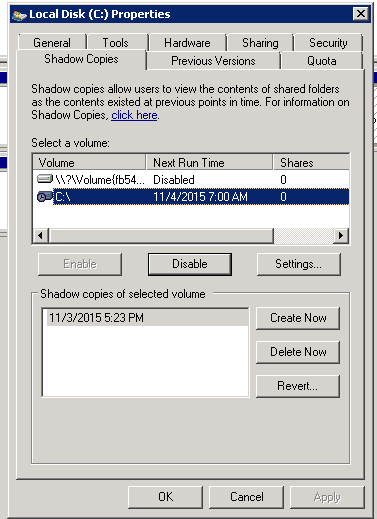
Task: Click the Volume column header
Action: click(89, 162)
